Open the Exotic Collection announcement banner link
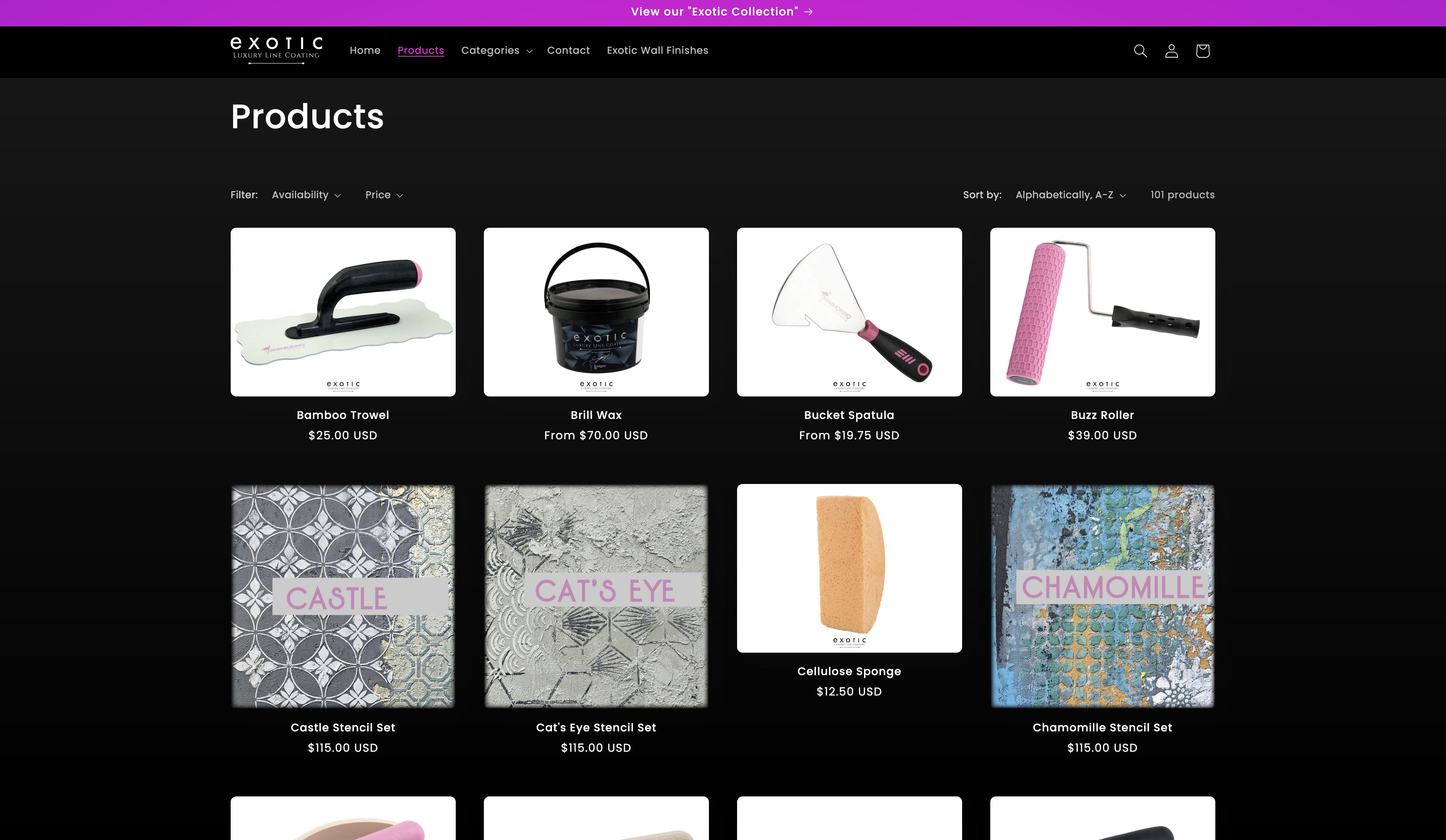The width and height of the screenshot is (1446, 840). tap(722, 12)
